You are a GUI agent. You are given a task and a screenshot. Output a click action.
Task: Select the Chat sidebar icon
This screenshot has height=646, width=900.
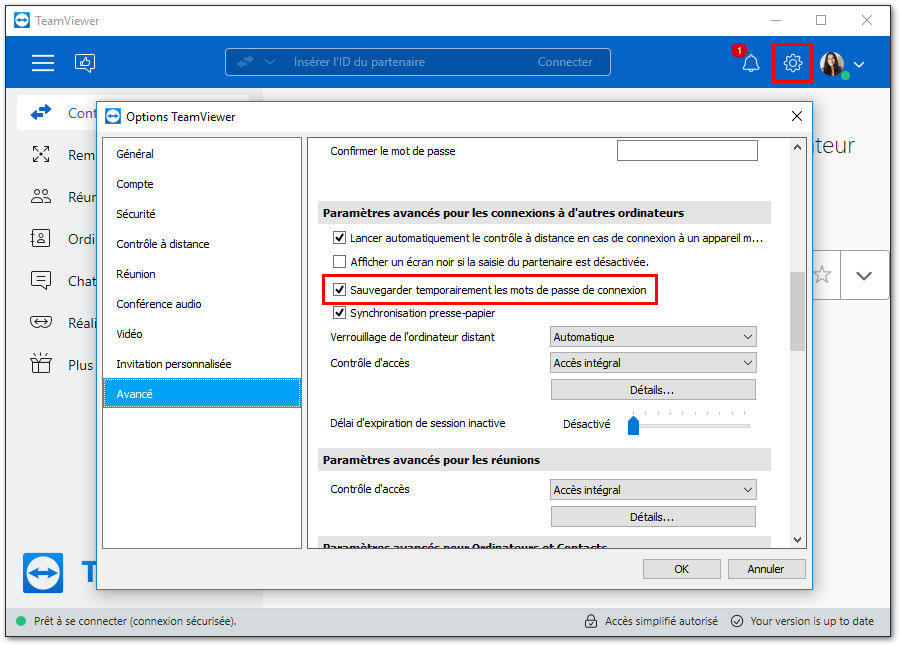(x=41, y=280)
